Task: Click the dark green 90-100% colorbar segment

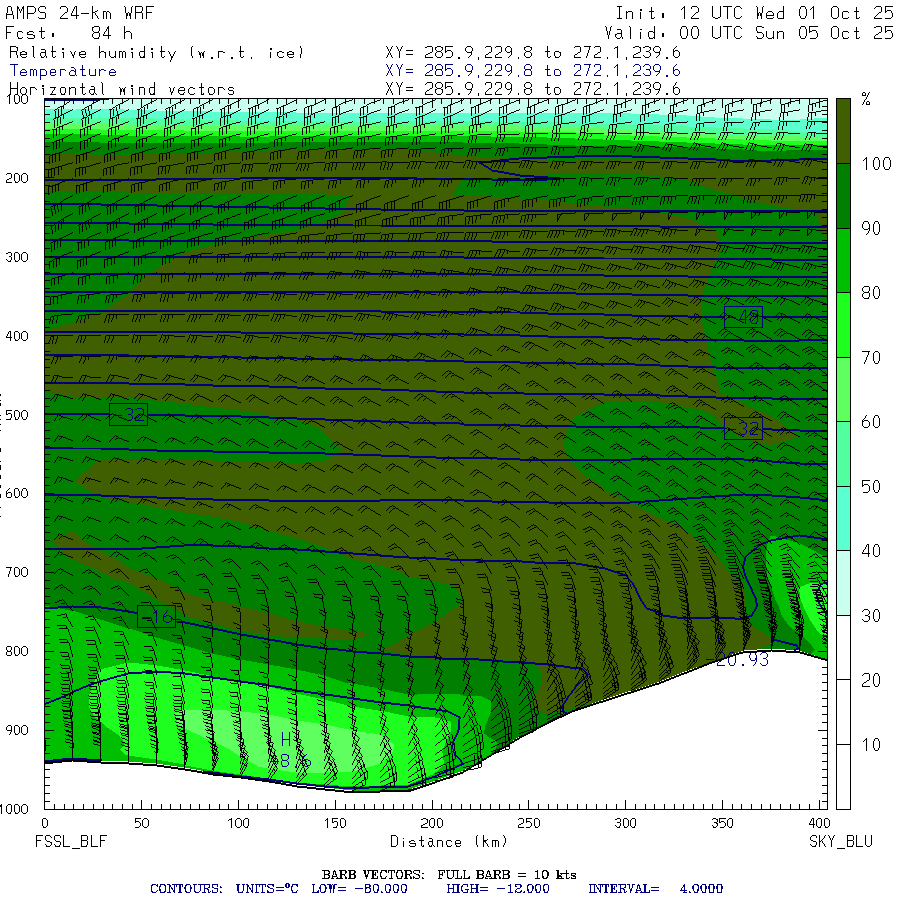Action: click(843, 196)
